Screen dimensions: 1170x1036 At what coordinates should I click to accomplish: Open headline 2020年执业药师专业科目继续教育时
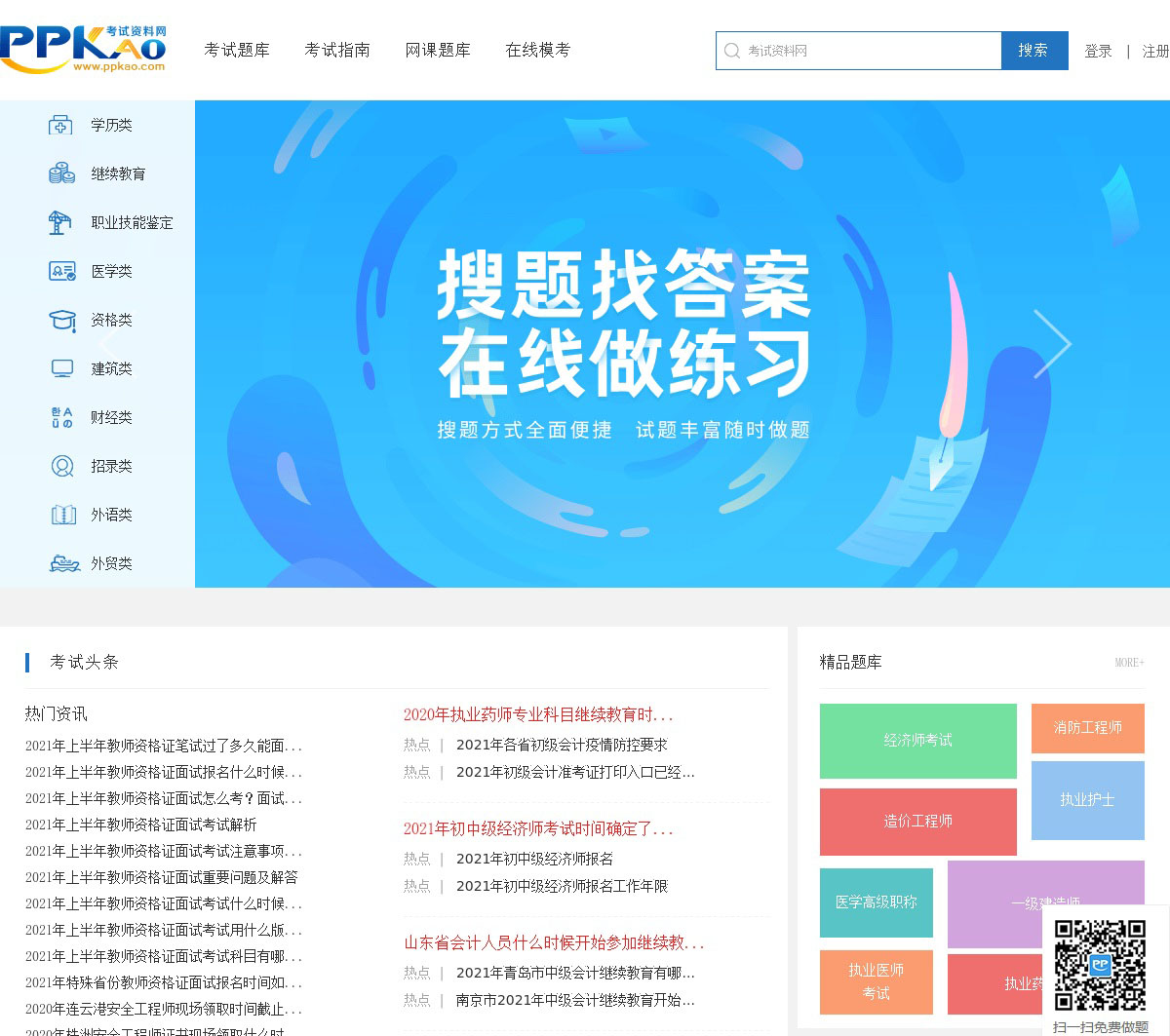(538, 715)
